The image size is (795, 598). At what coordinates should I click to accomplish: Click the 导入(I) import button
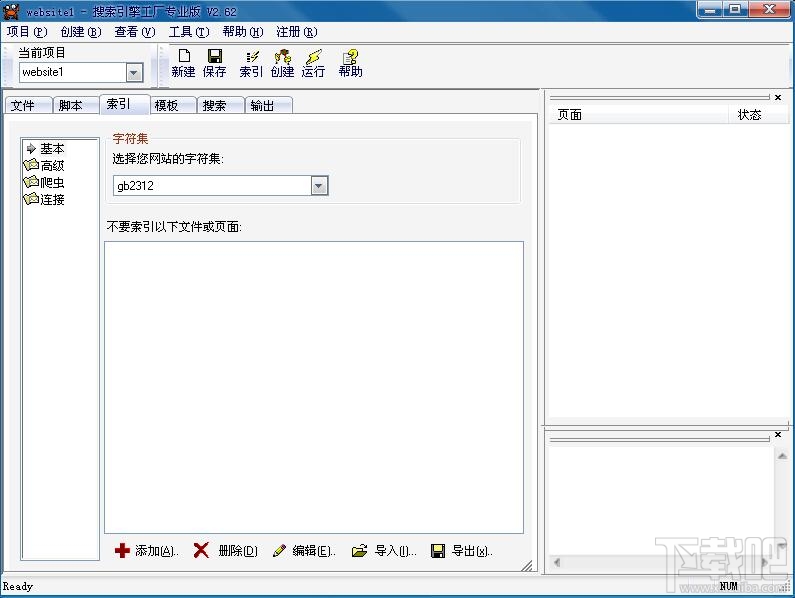(x=384, y=551)
